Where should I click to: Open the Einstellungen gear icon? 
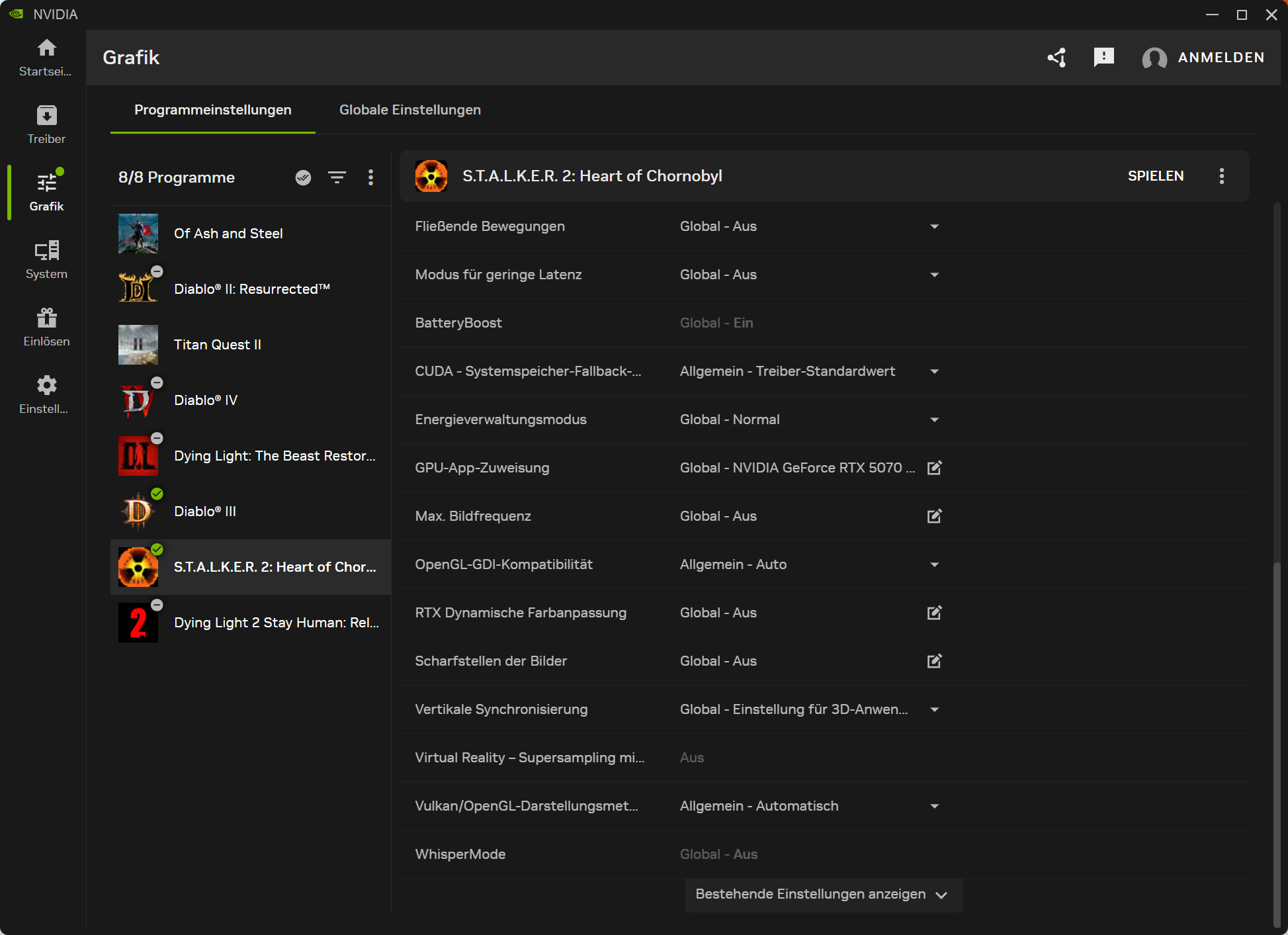point(46,385)
